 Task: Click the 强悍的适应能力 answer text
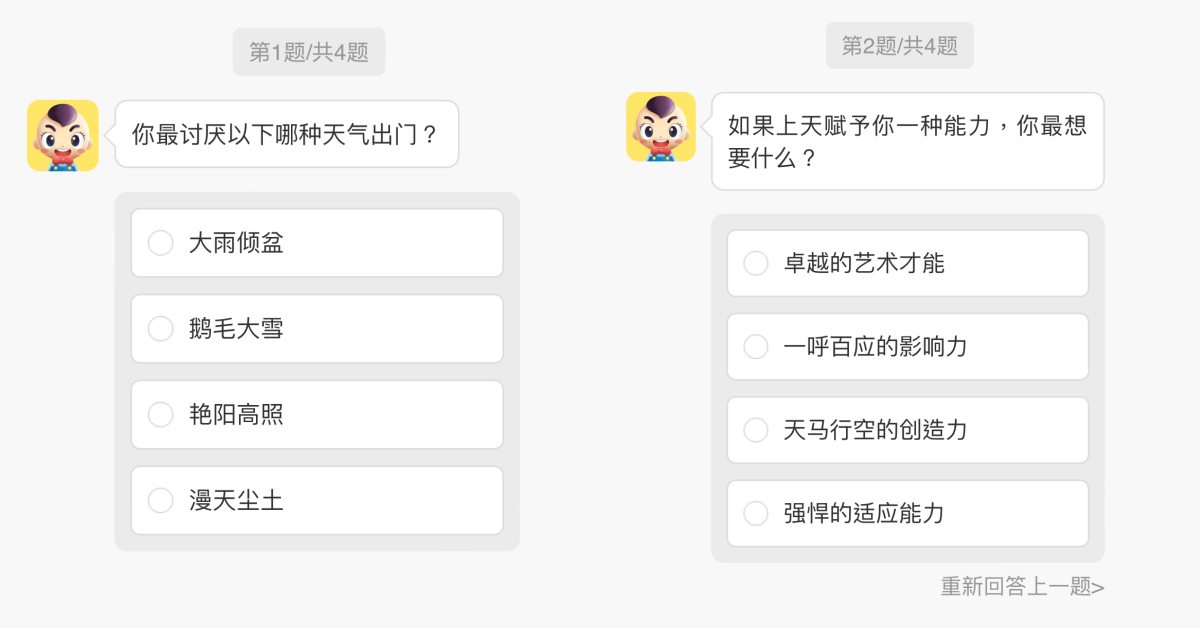[864, 514]
